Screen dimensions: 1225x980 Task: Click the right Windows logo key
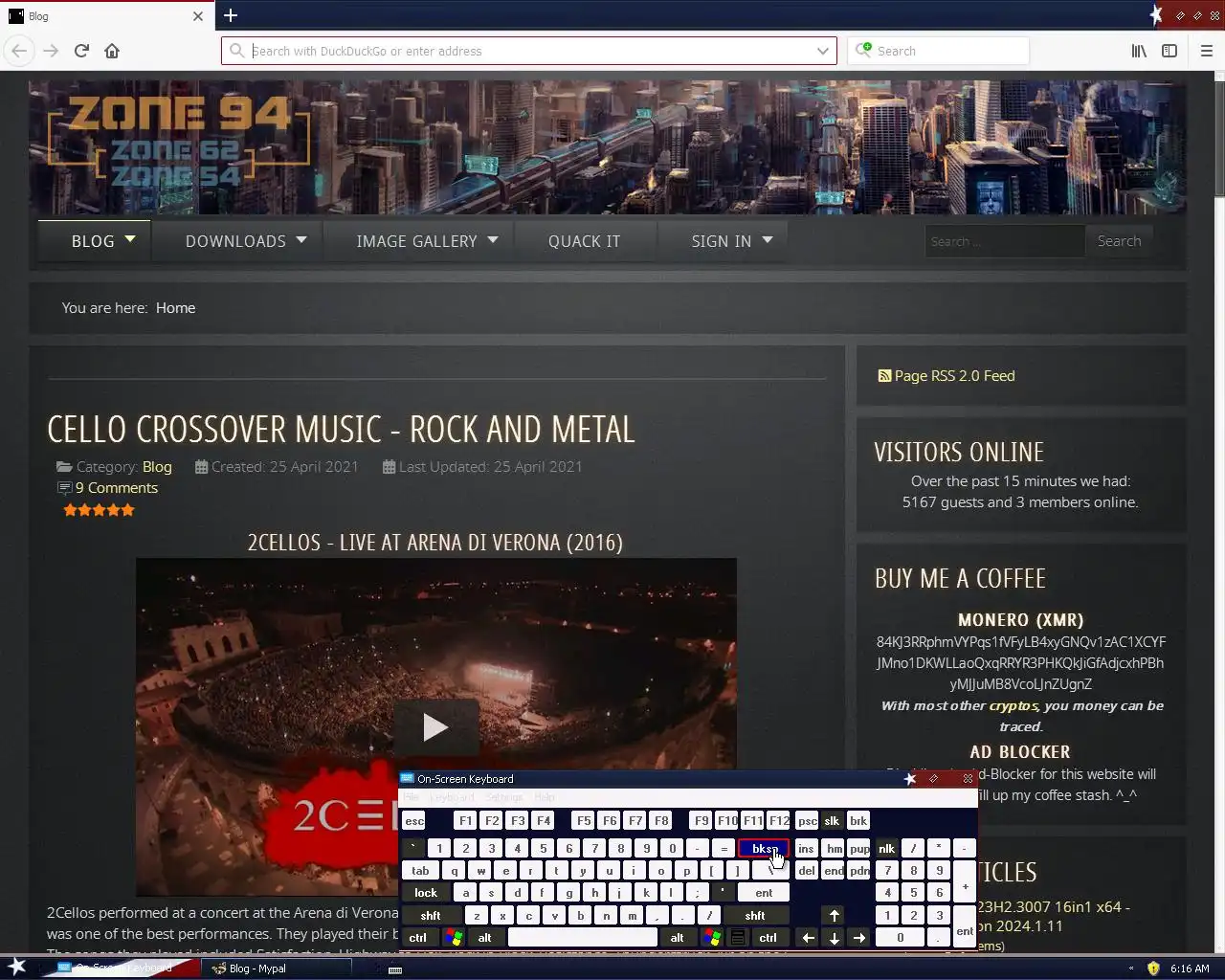coord(711,937)
